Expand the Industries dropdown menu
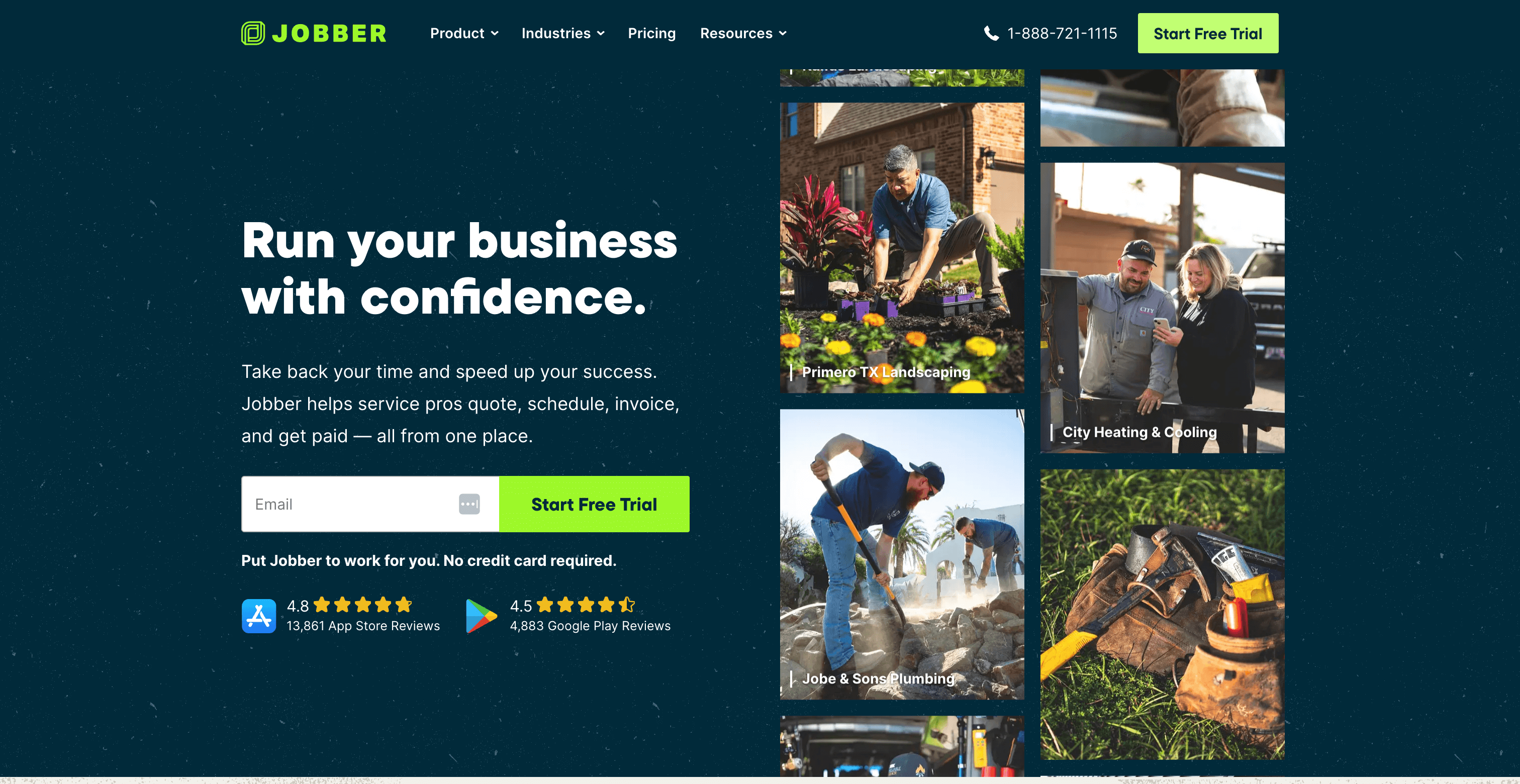This screenshot has width=1520, height=784. pyautogui.click(x=563, y=33)
